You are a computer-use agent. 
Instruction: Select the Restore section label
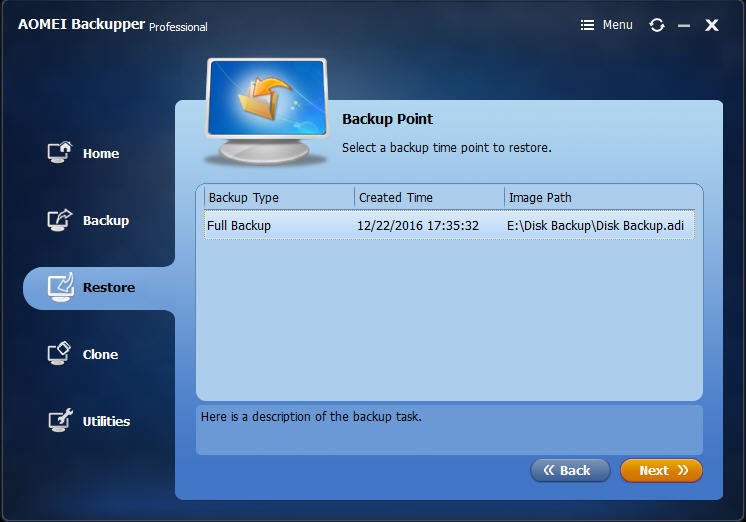click(108, 287)
